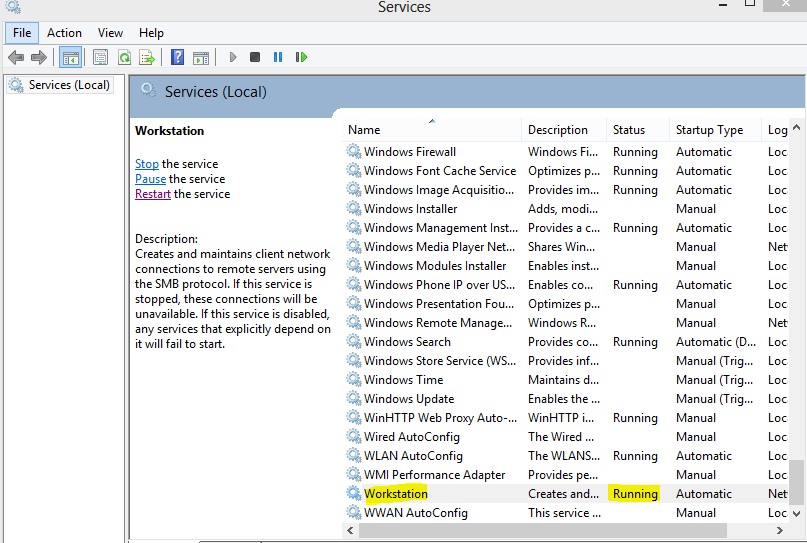Viewport: 807px width, 543px height.
Task: Select Windows Presentation Fou... service
Action: coord(438,304)
